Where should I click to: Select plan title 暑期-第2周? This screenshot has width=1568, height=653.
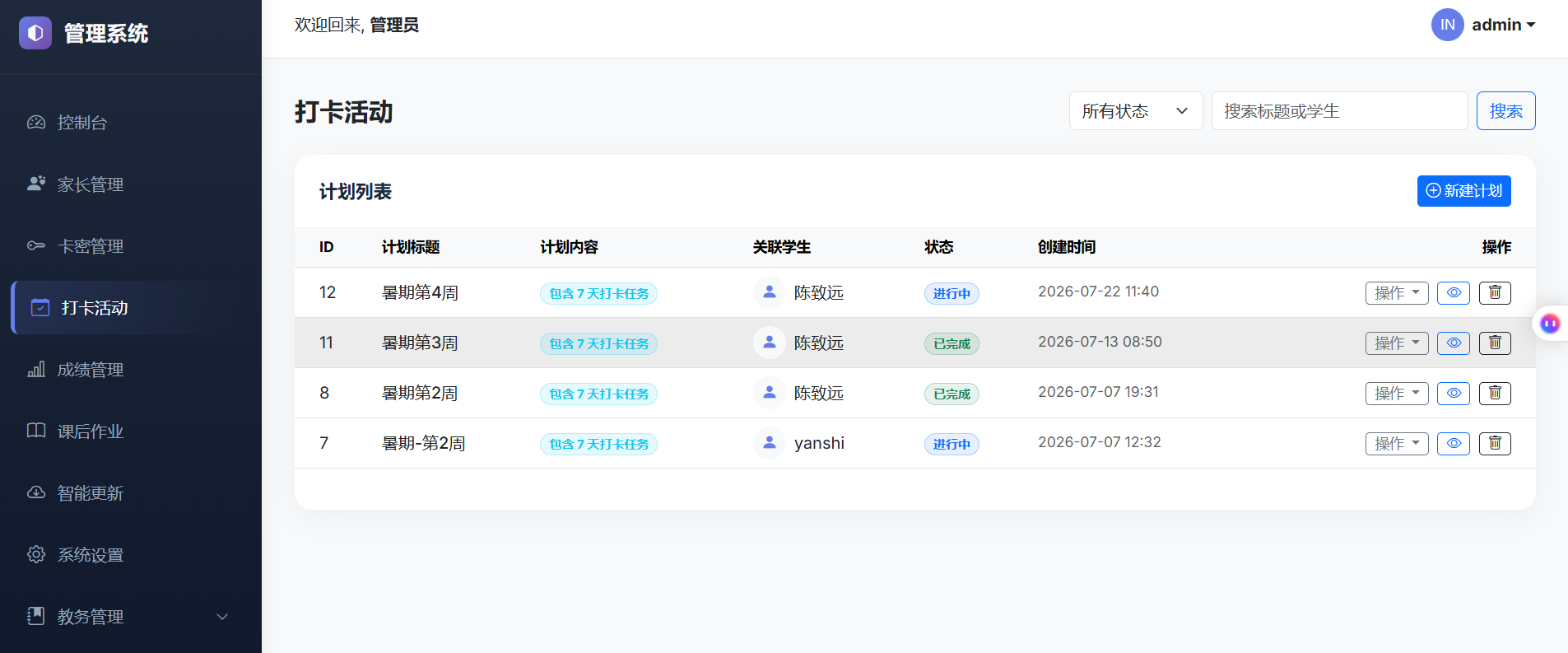423,444
